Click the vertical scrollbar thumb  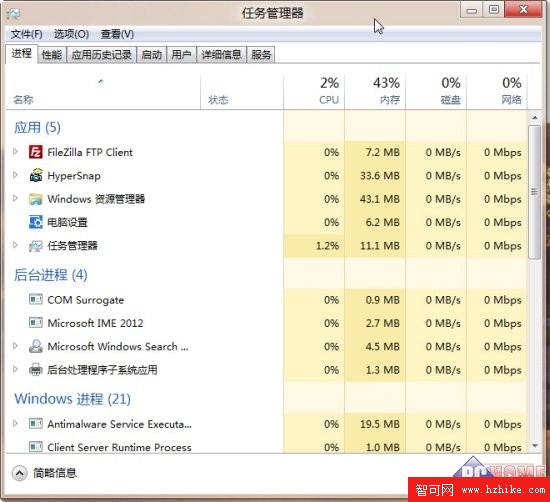point(535,192)
